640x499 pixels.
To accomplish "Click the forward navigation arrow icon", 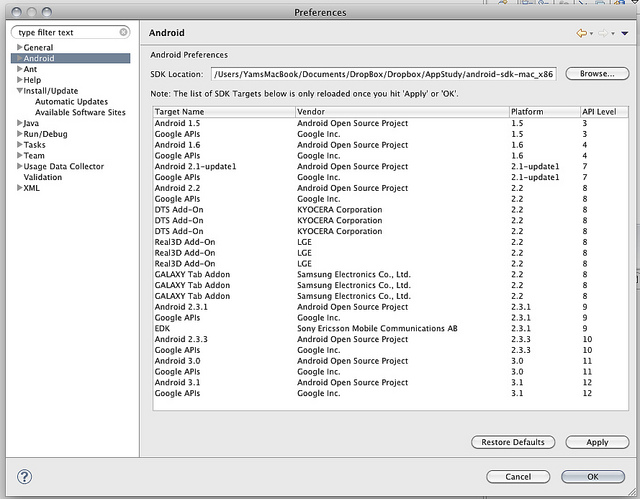I will pyautogui.click(x=603, y=33).
